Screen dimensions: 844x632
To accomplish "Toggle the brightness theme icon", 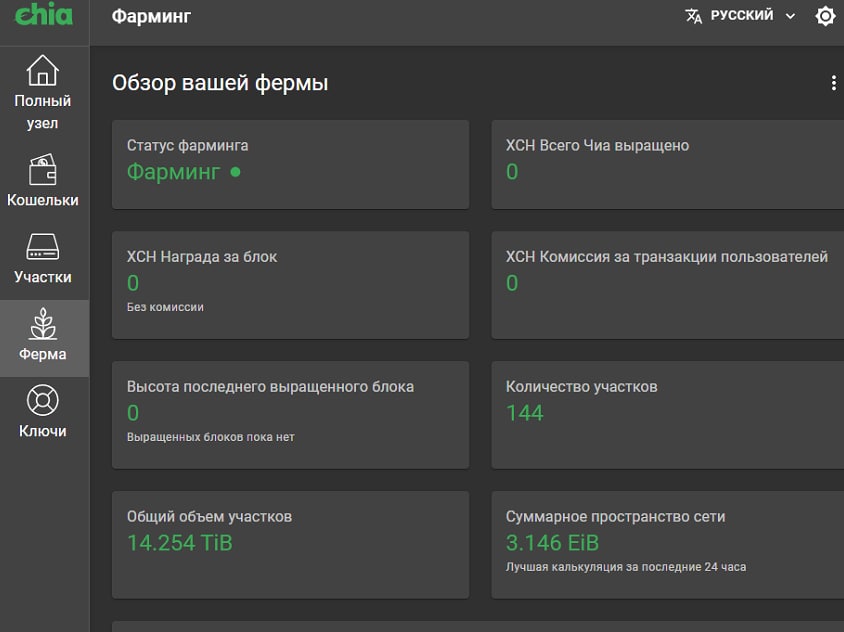I will (825, 16).
